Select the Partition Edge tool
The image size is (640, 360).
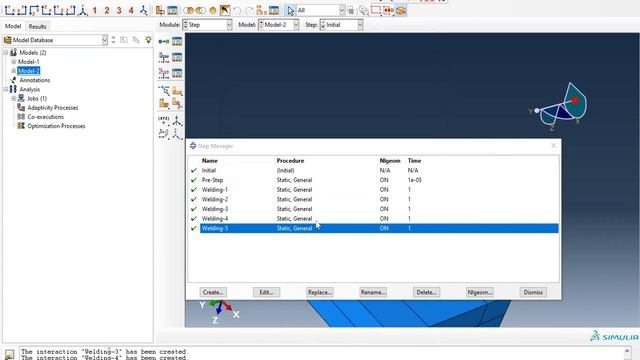pos(164,90)
